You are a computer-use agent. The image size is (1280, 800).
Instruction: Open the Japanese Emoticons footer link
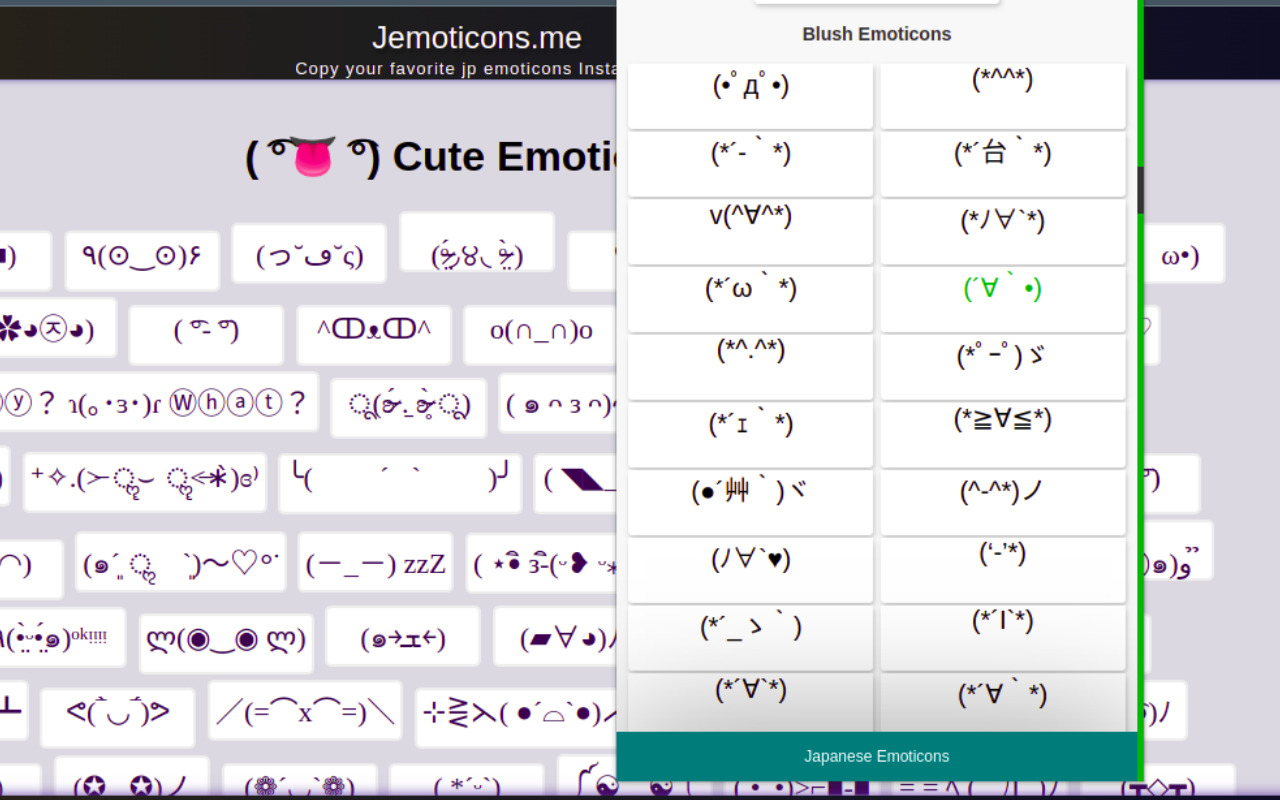click(x=877, y=756)
